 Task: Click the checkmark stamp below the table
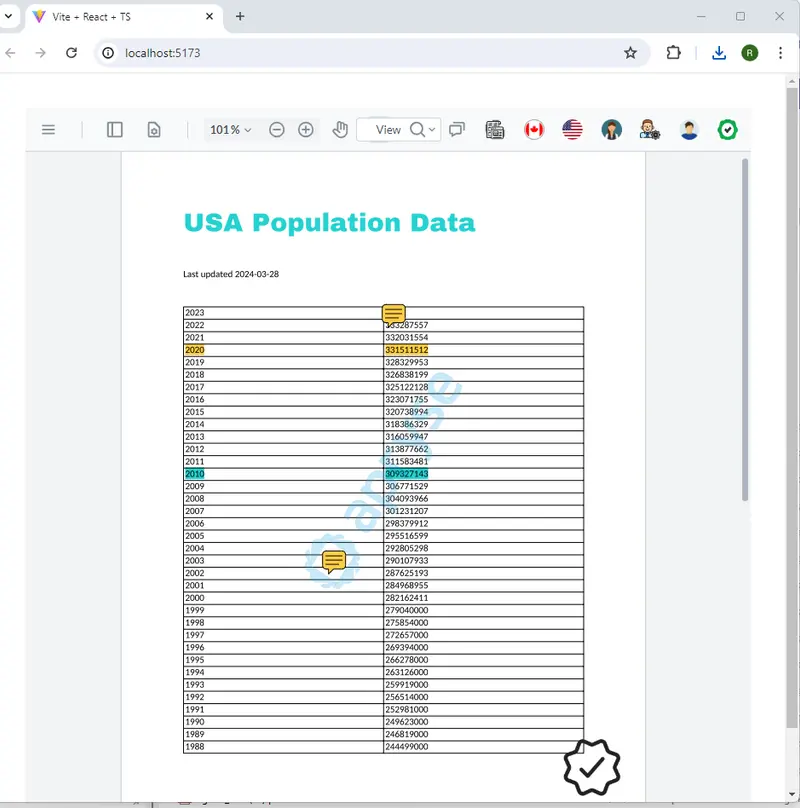[592, 767]
